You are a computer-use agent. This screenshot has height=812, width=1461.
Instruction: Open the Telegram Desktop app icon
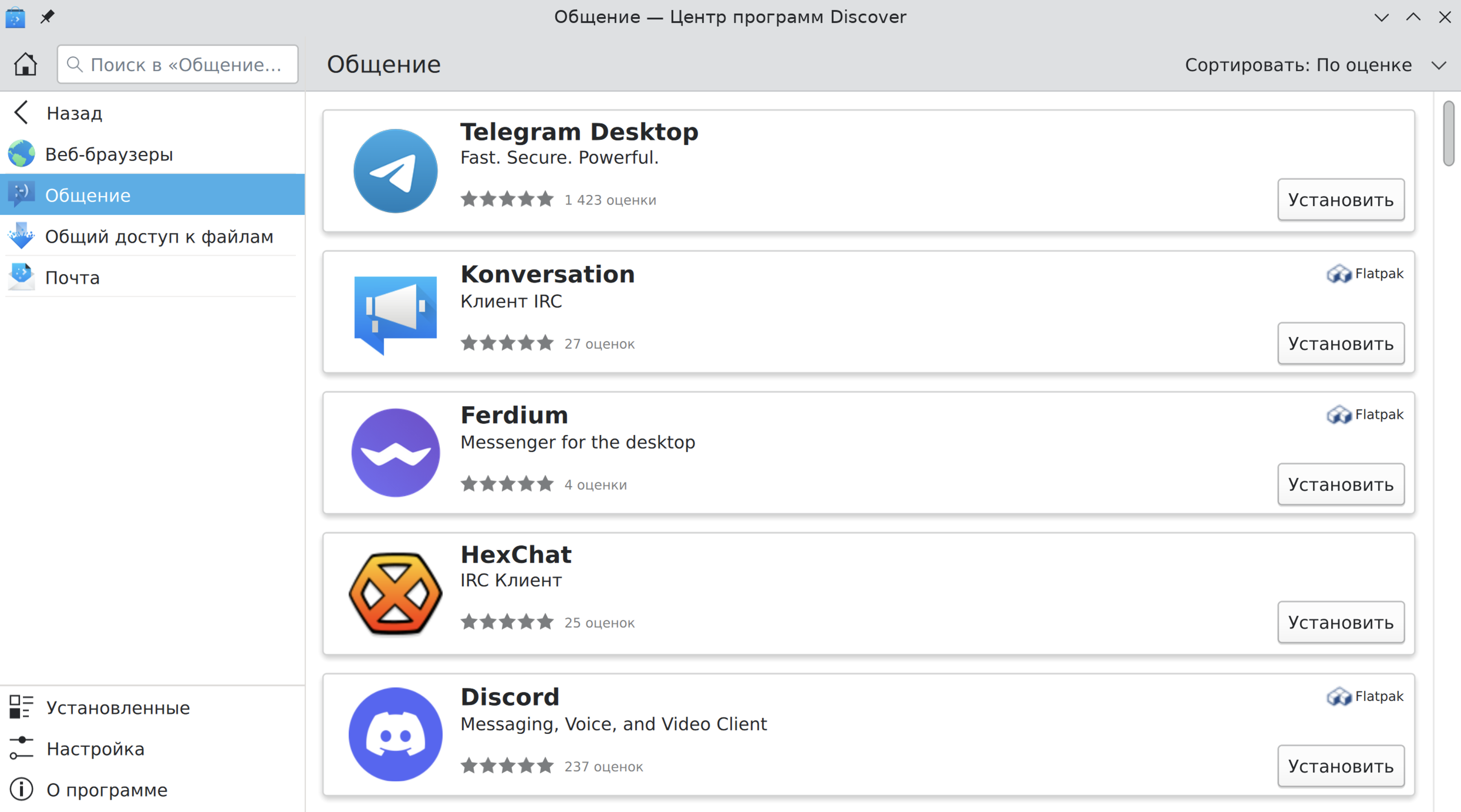[395, 171]
